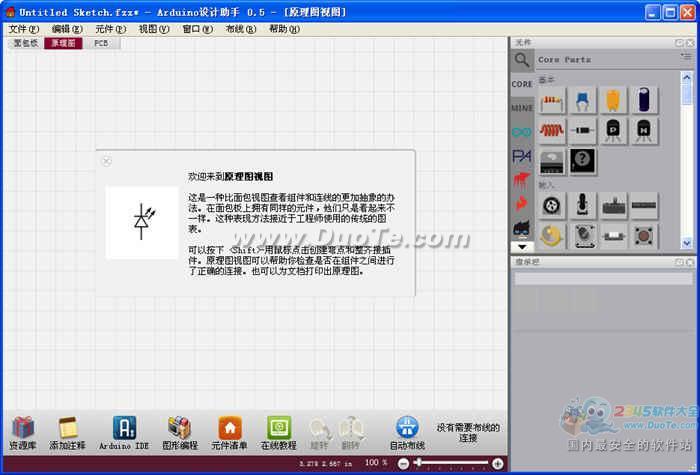This screenshot has height=475, width=700.
Task: Float the 元件 parts panel
Action: pyautogui.click(x=679, y=43)
